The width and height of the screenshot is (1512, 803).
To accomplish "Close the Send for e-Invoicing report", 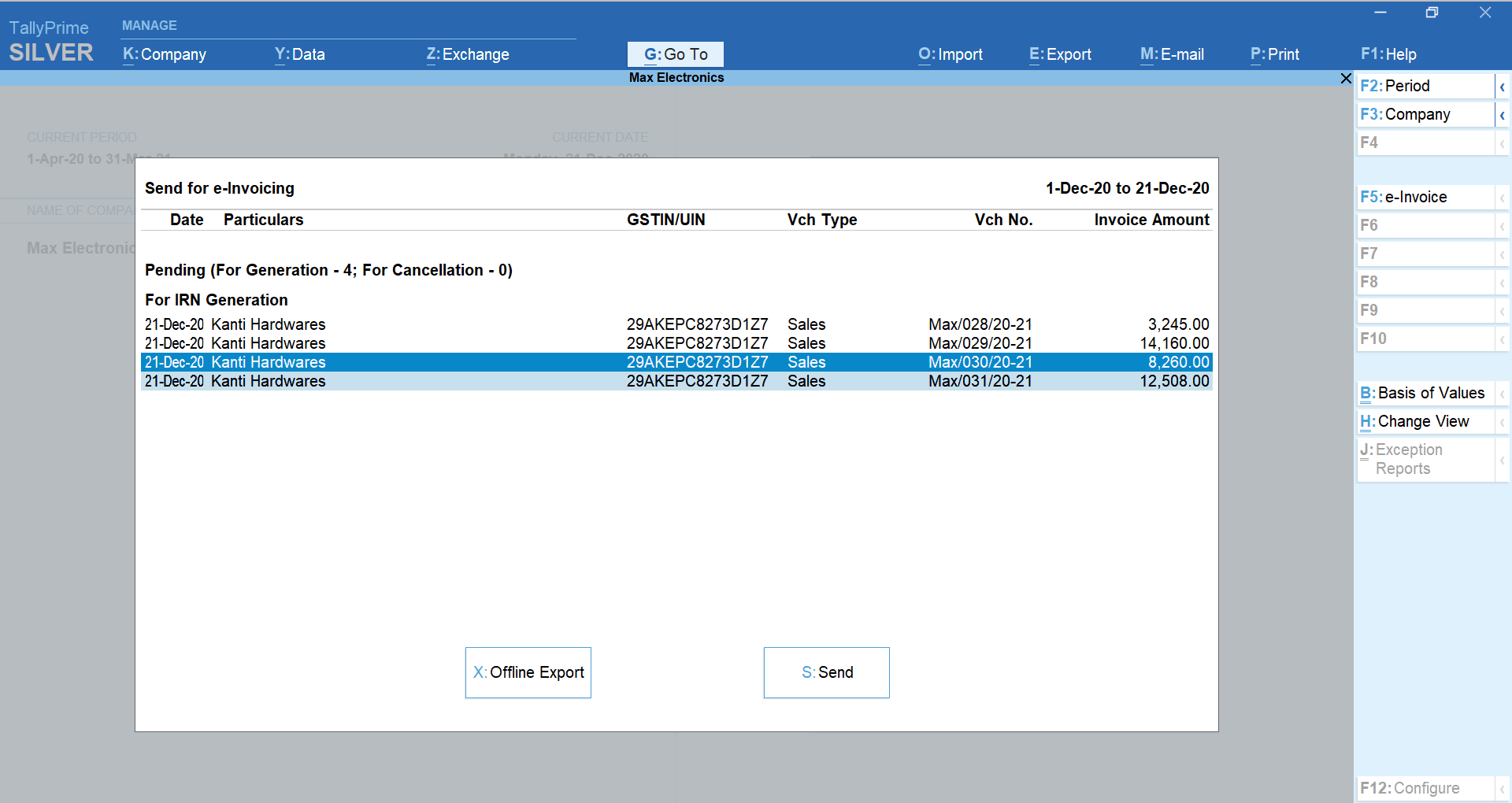I will 1345,78.
